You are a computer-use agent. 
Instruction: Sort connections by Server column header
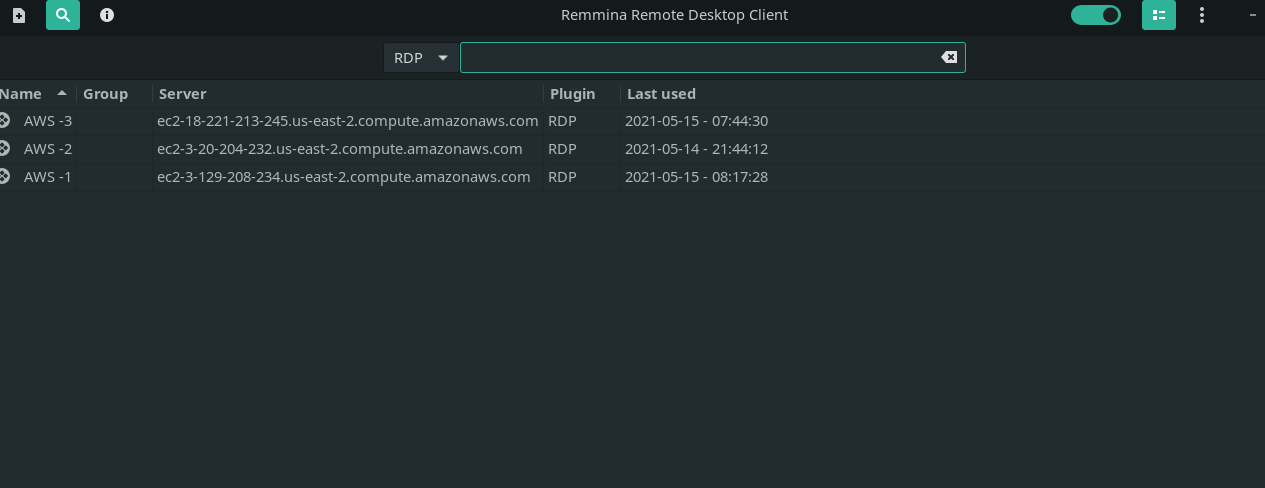[183, 94]
